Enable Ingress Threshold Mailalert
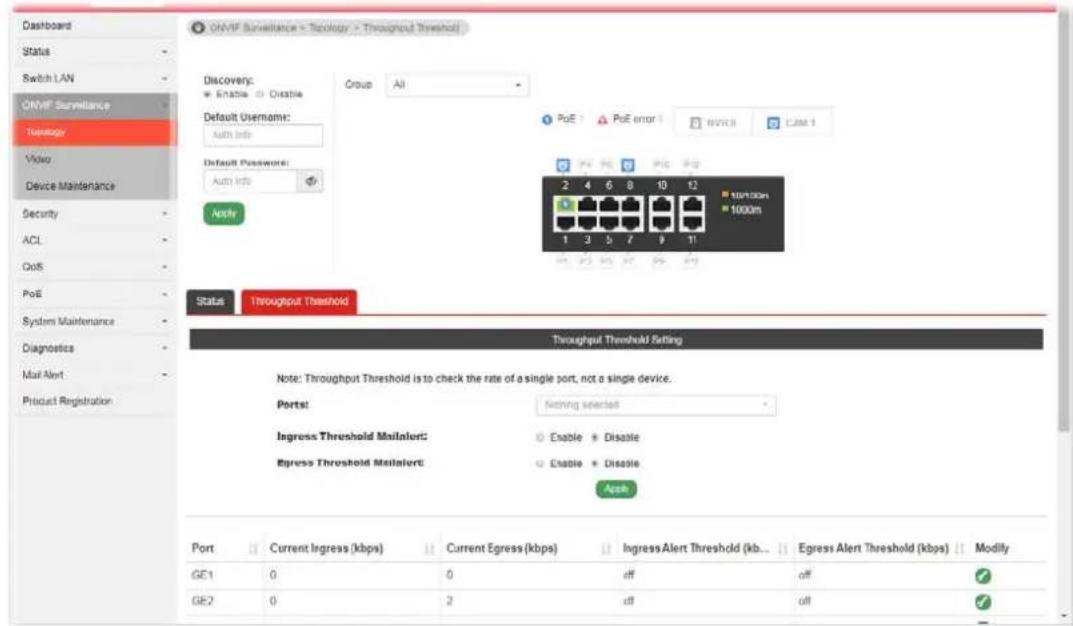The image size is (1073, 626). [x=540, y=437]
